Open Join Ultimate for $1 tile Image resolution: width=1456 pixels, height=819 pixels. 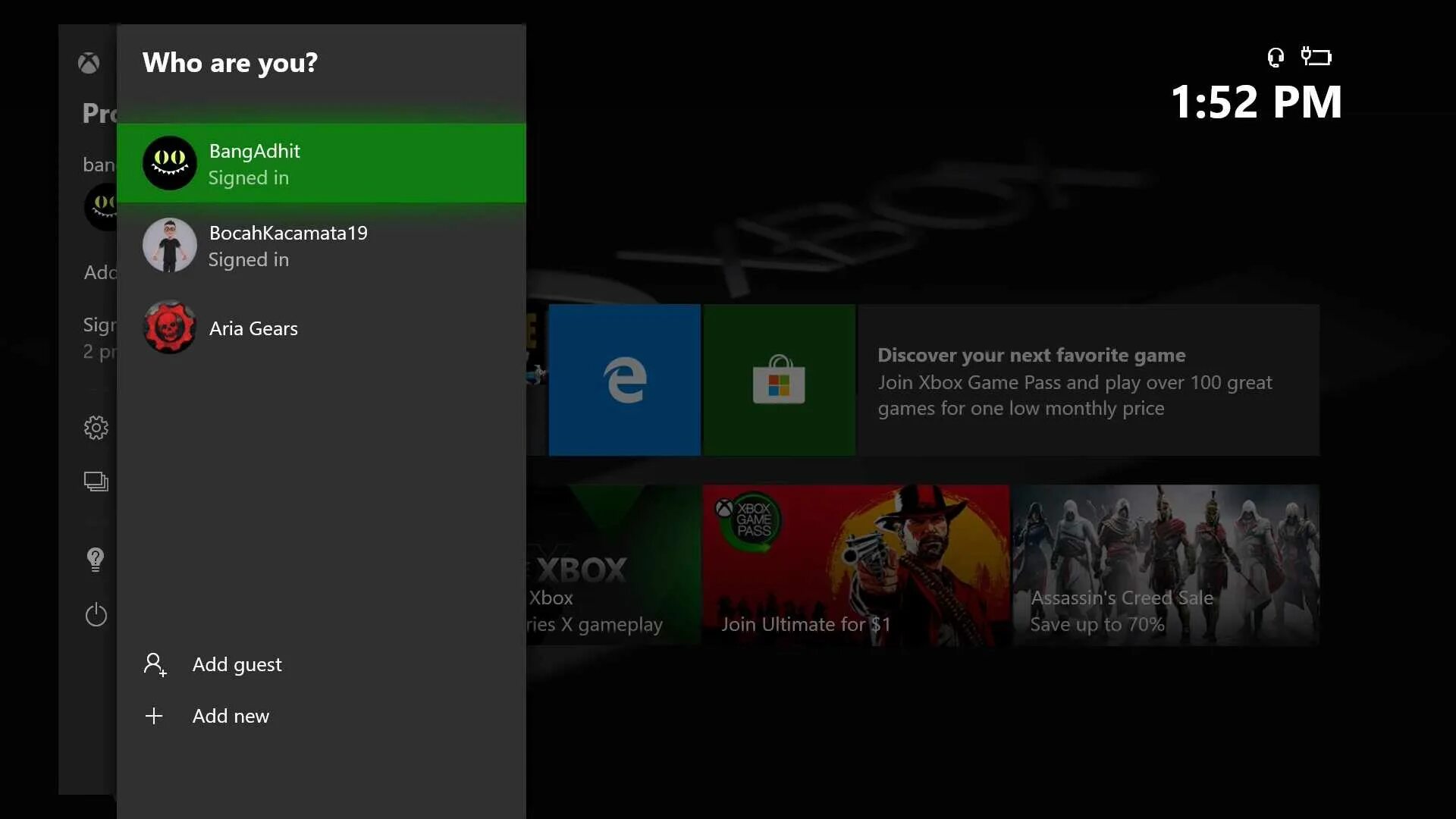point(855,565)
